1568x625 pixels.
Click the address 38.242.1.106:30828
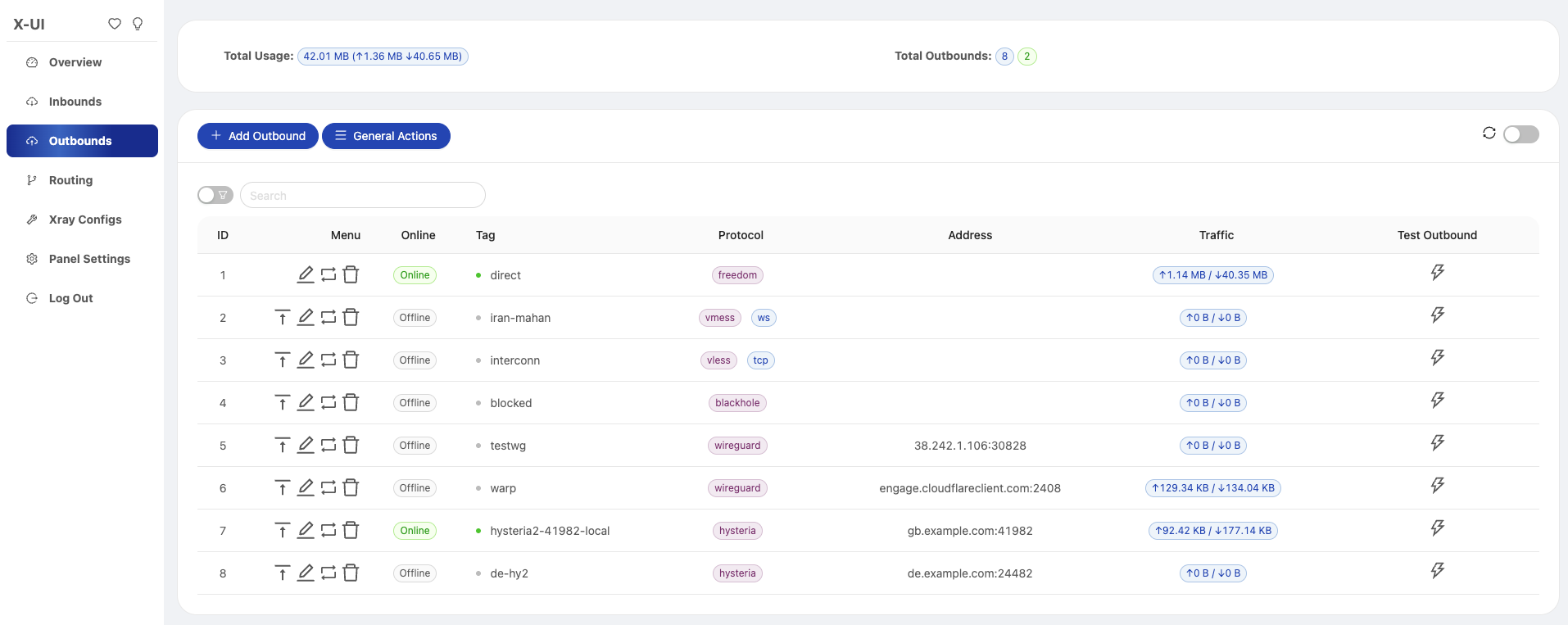[x=970, y=446]
